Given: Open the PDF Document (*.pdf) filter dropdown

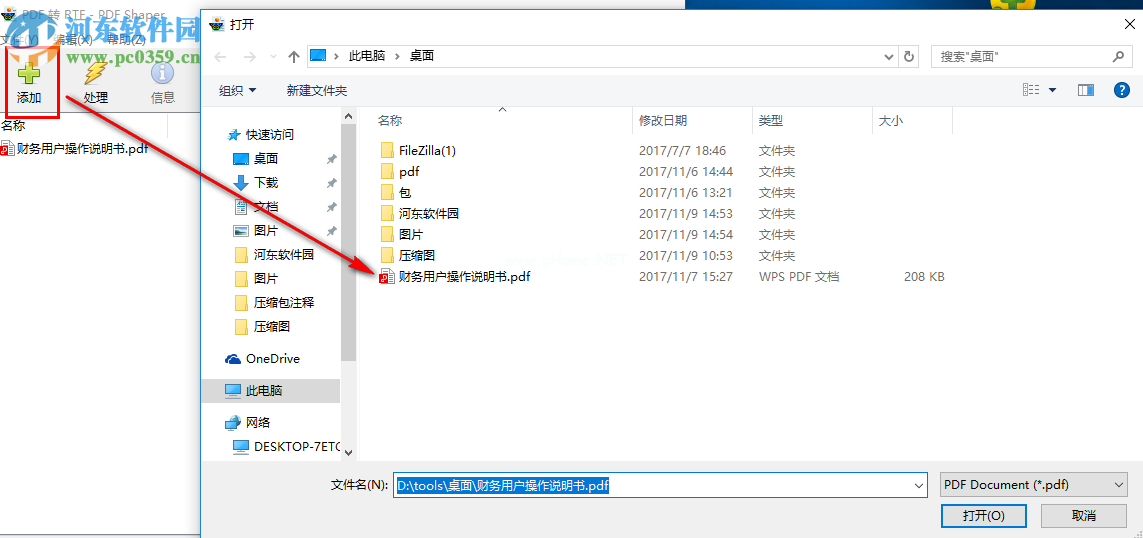Looking at the screenshot, I should tap(1033, 486).
